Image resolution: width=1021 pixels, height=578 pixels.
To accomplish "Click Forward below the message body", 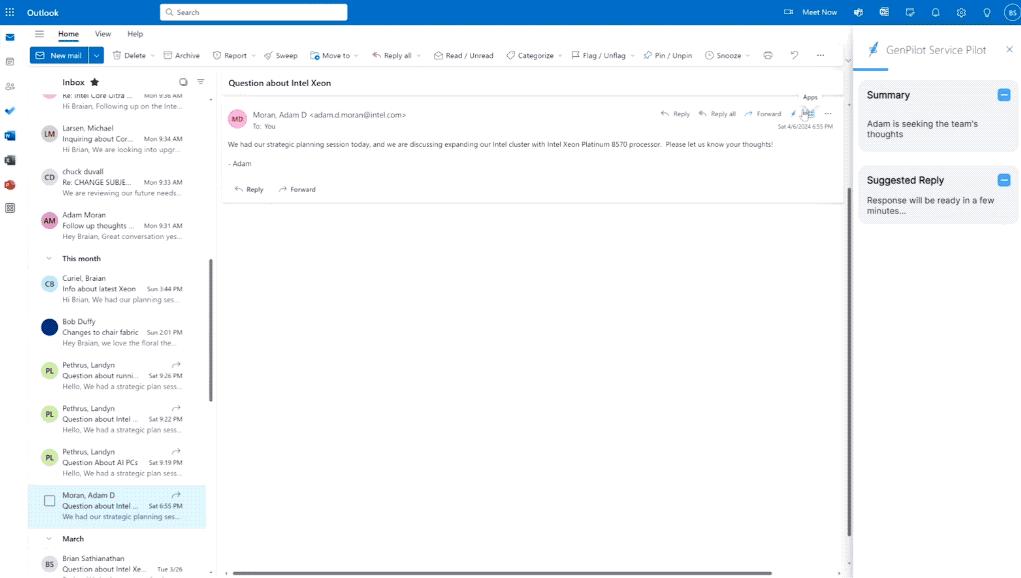I will [x=297, y=189].
